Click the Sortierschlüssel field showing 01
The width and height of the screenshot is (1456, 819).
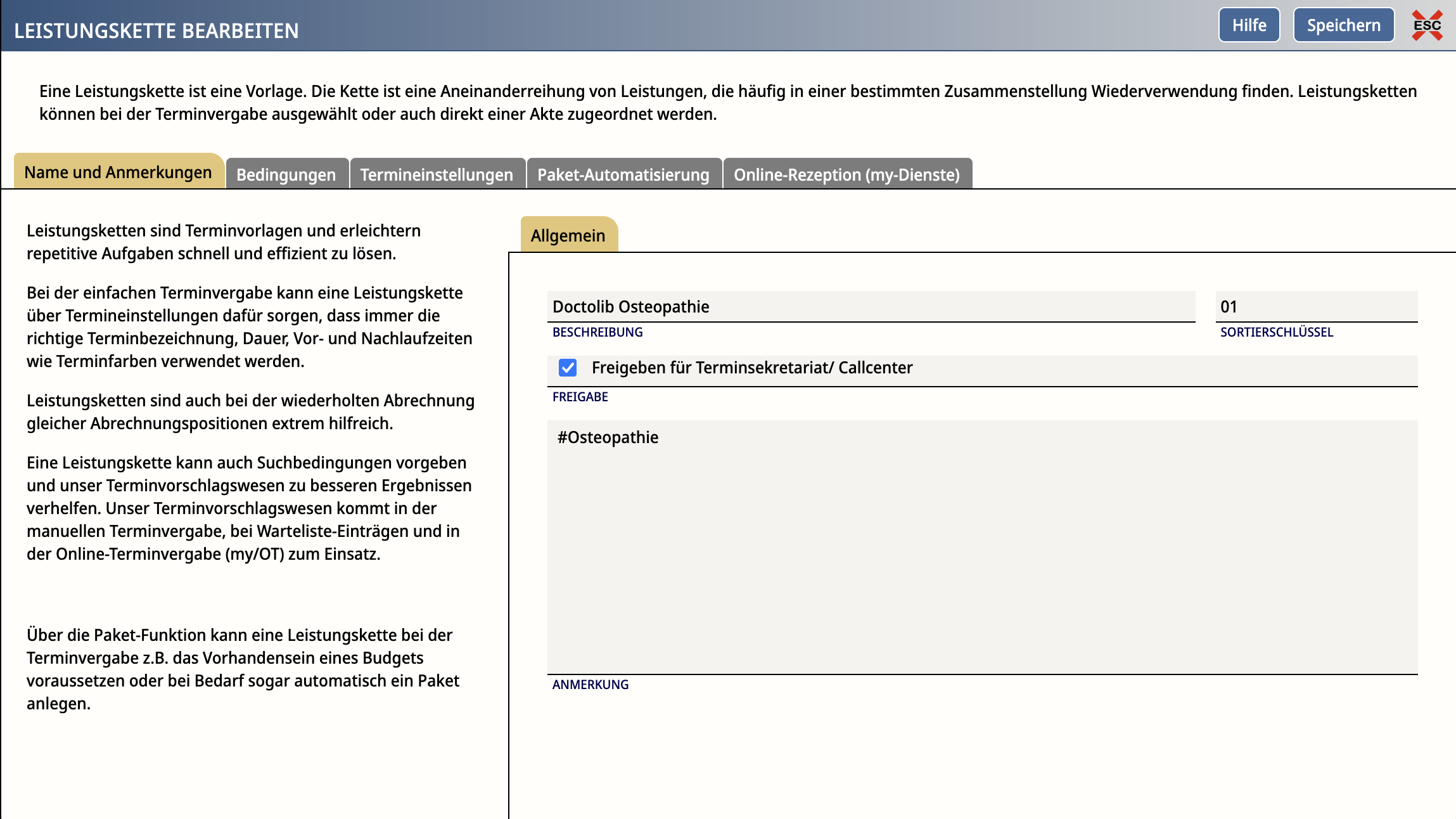pyautogui.click(x=1315, y=307)
